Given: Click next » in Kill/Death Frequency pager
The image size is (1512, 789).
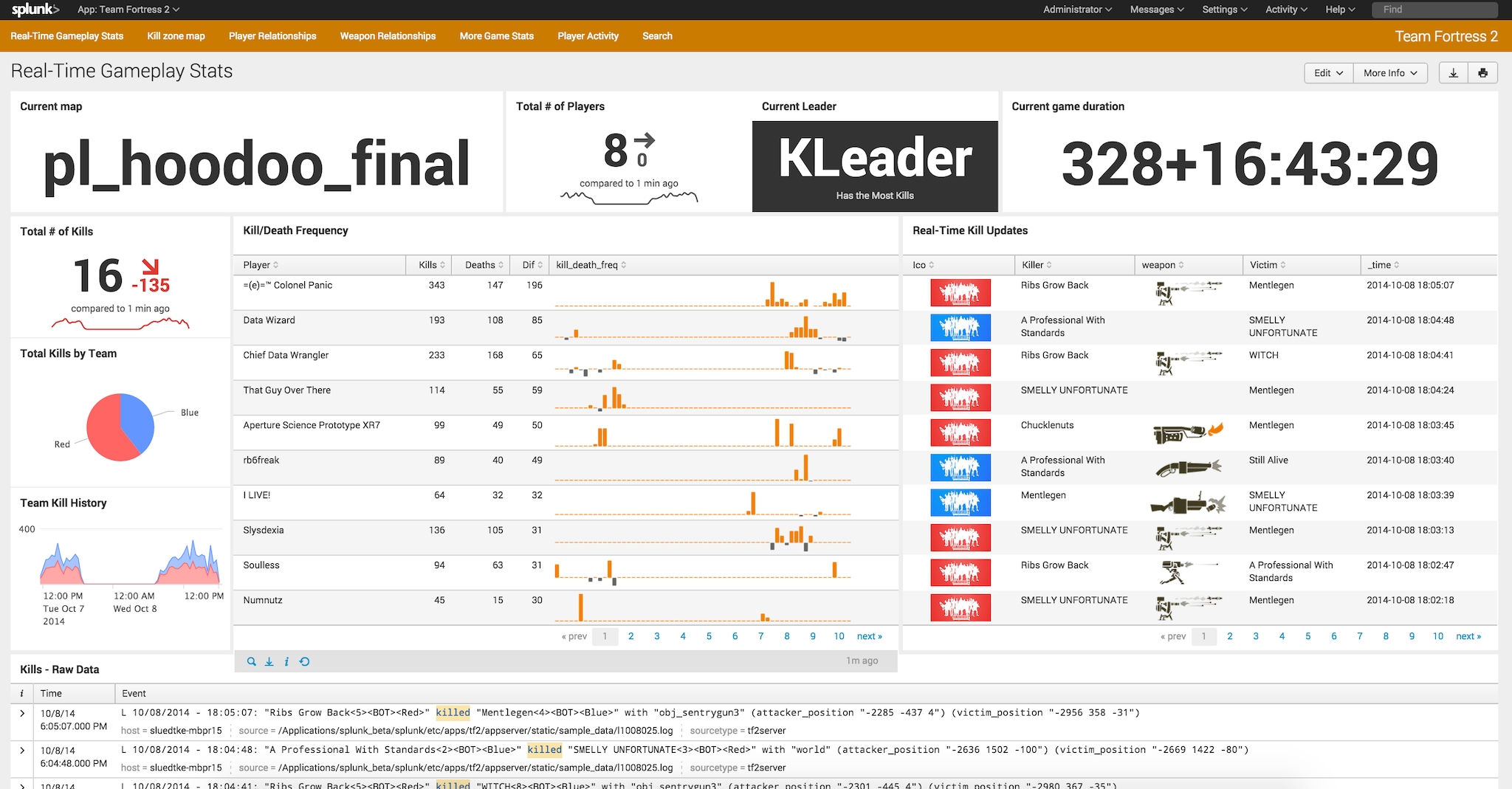Looking at the screenshot, I should (x=869, y=636).
